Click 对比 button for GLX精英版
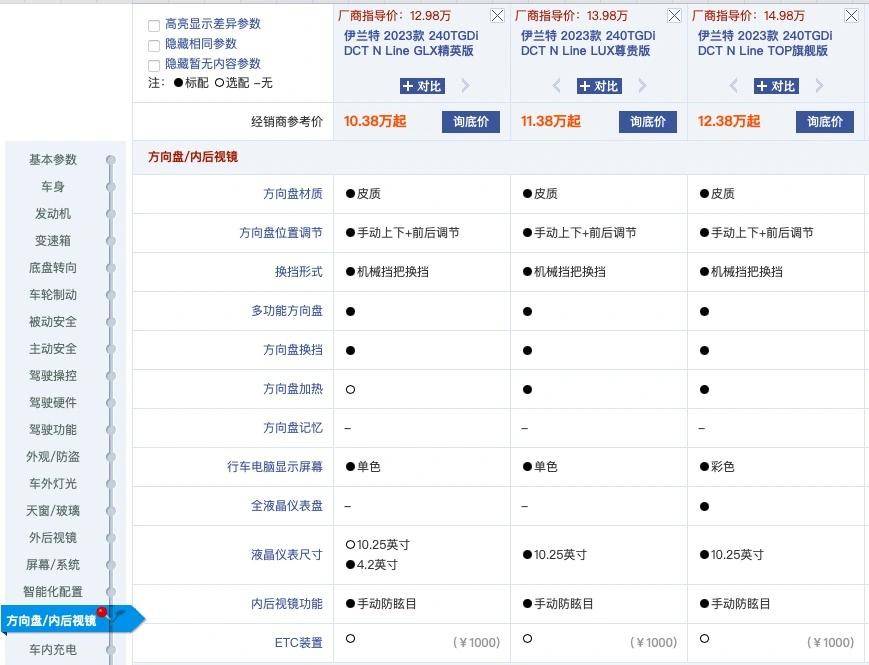This screenshot has height=665, width=869. click(421, 86)
